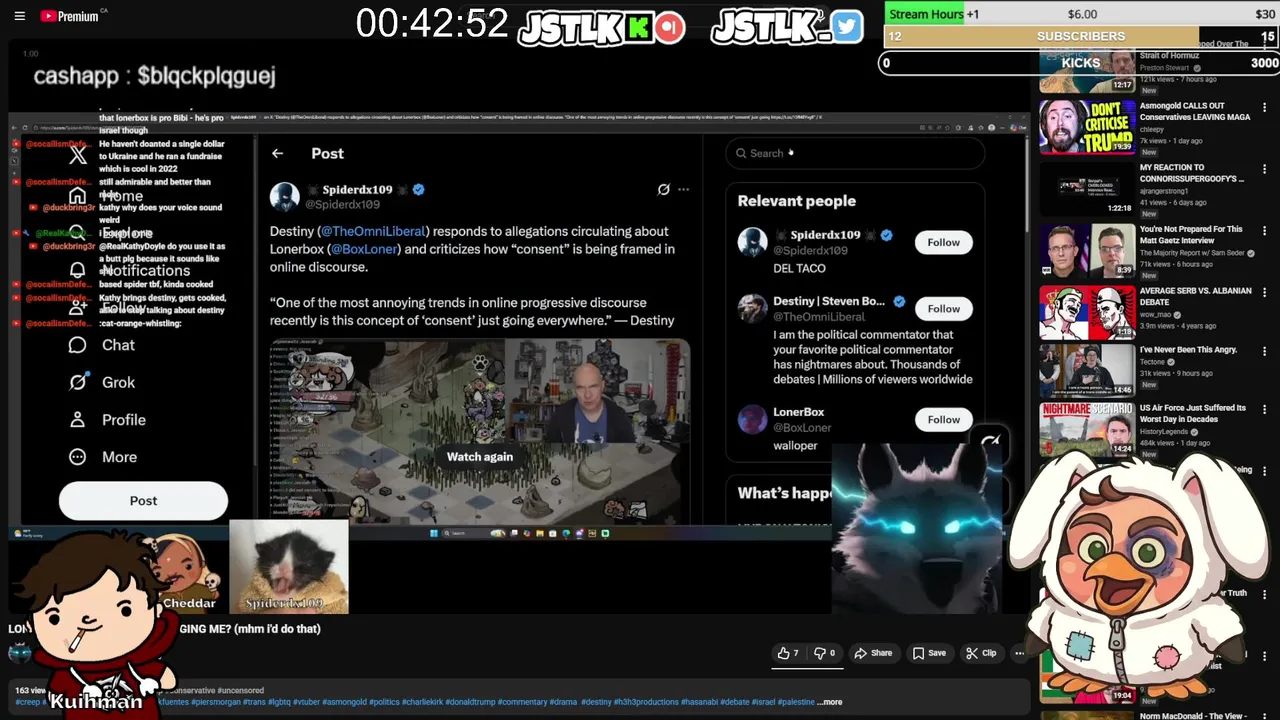This screenshot has width=1280, height=720.
Task: Save the video to a playlist
Action: [x=929, y=653]
